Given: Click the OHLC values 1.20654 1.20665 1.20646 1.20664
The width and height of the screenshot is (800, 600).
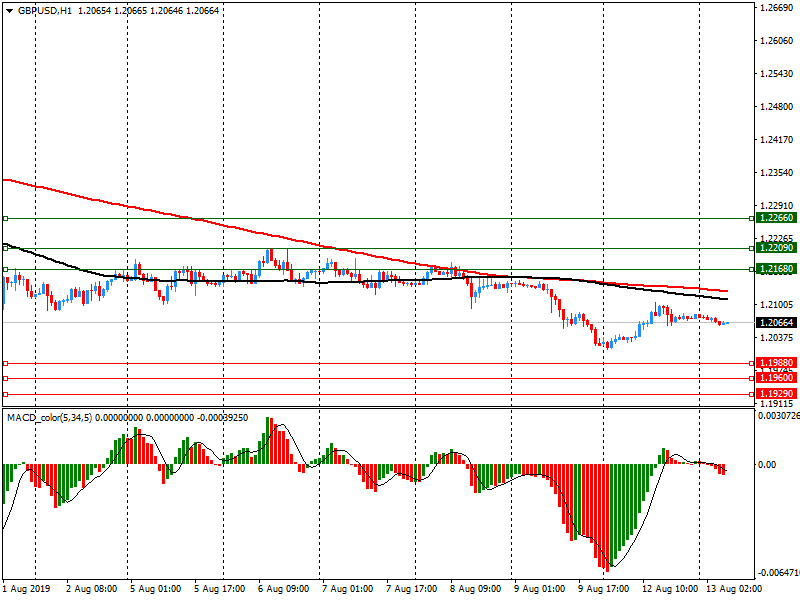Looking at the screenshot, I should 148,11.
